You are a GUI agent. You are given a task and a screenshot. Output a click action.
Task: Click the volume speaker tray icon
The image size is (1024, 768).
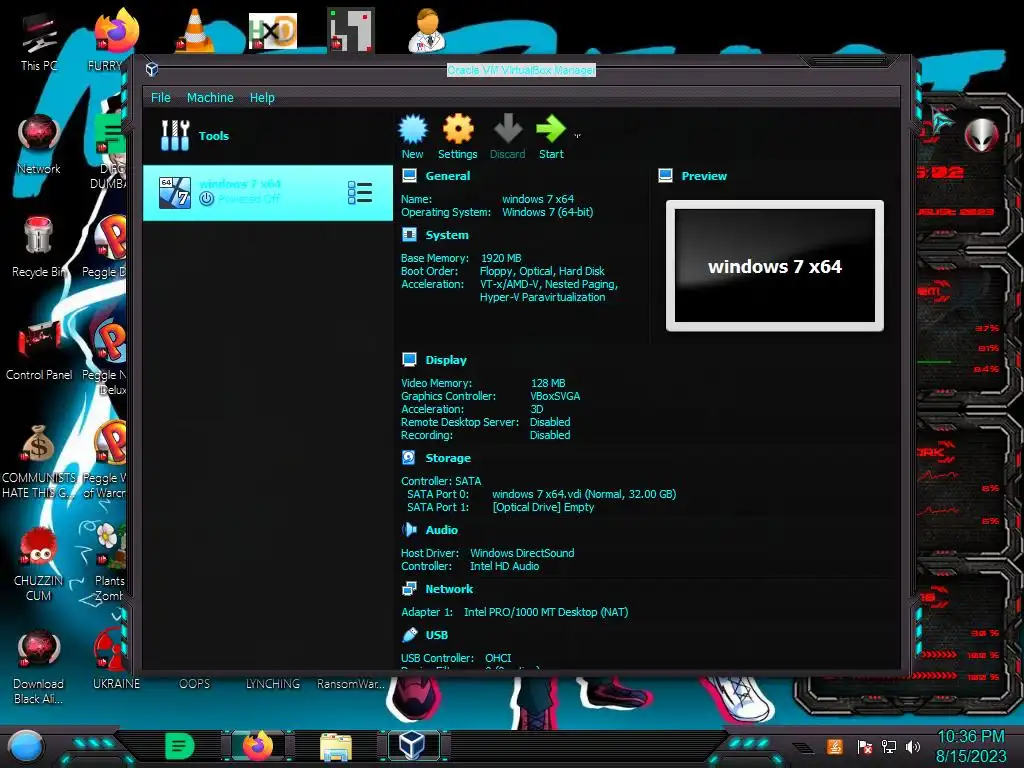click(912, 746)
